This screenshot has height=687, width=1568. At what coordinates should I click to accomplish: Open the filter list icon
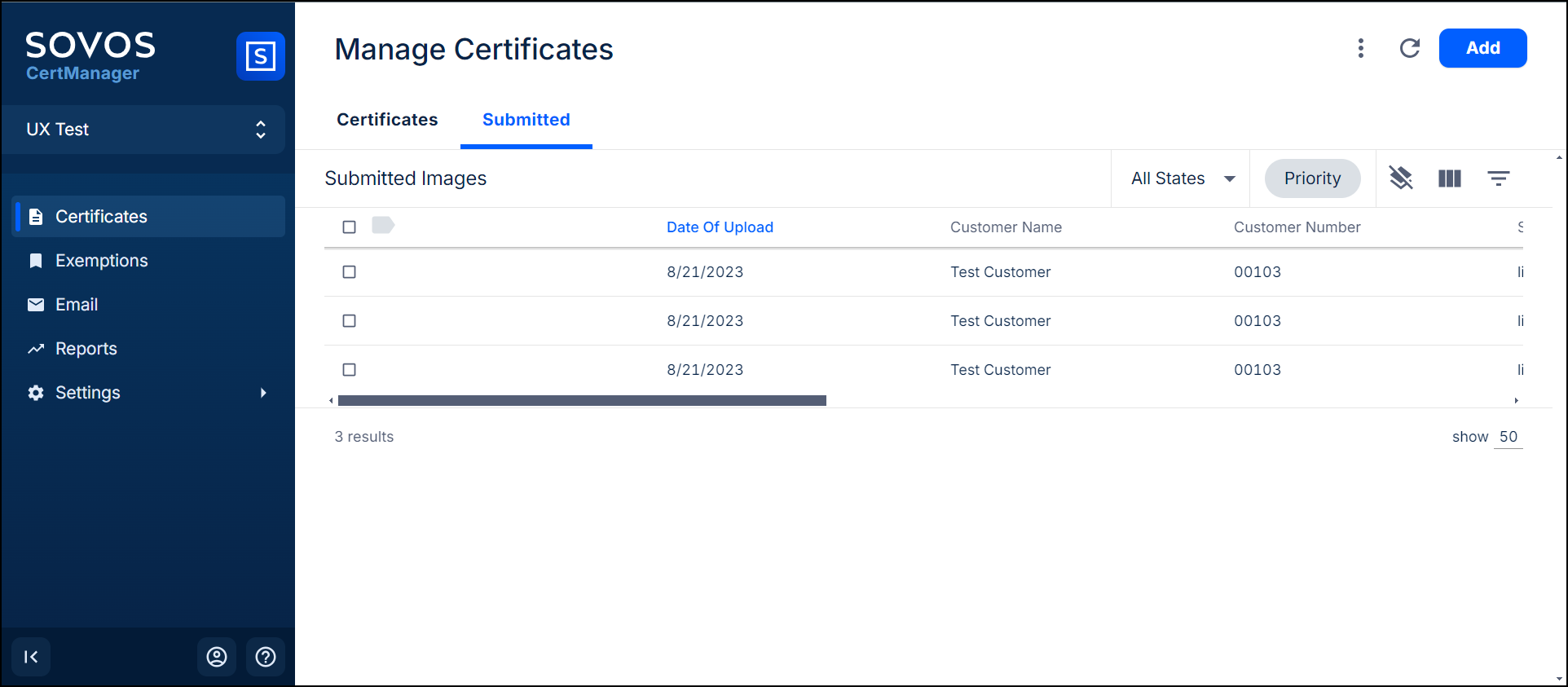1498,178
